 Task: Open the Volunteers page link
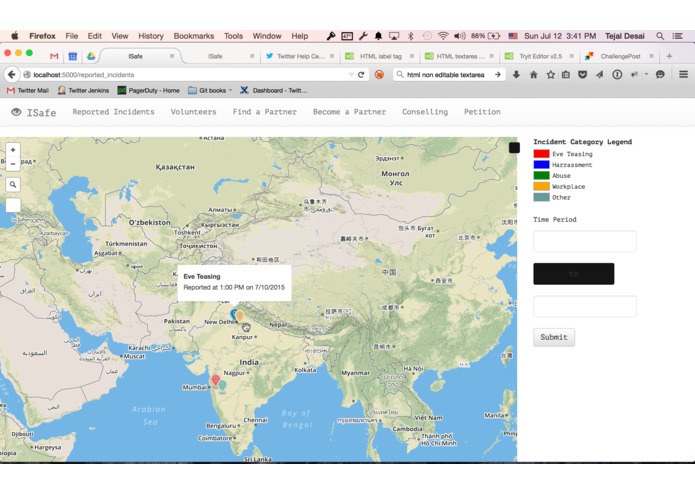[x=194, y=112]
